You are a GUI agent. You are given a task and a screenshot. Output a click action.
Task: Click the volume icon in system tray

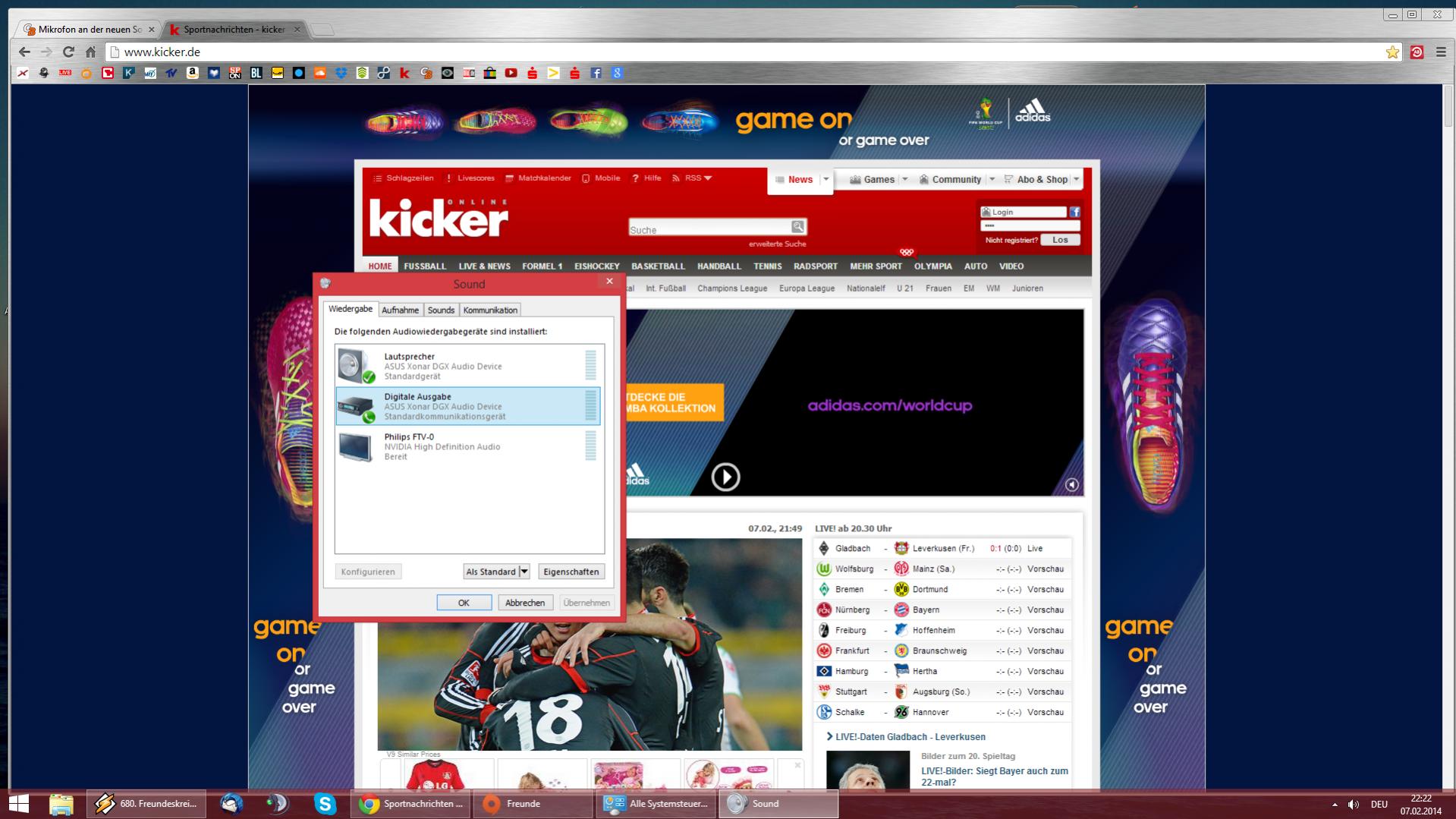pos(1354,804)
